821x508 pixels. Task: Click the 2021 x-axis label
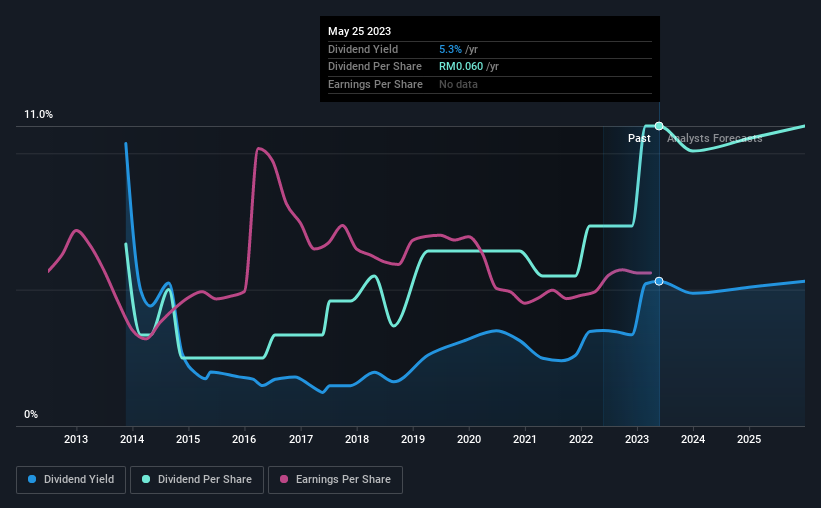[525, 439]
